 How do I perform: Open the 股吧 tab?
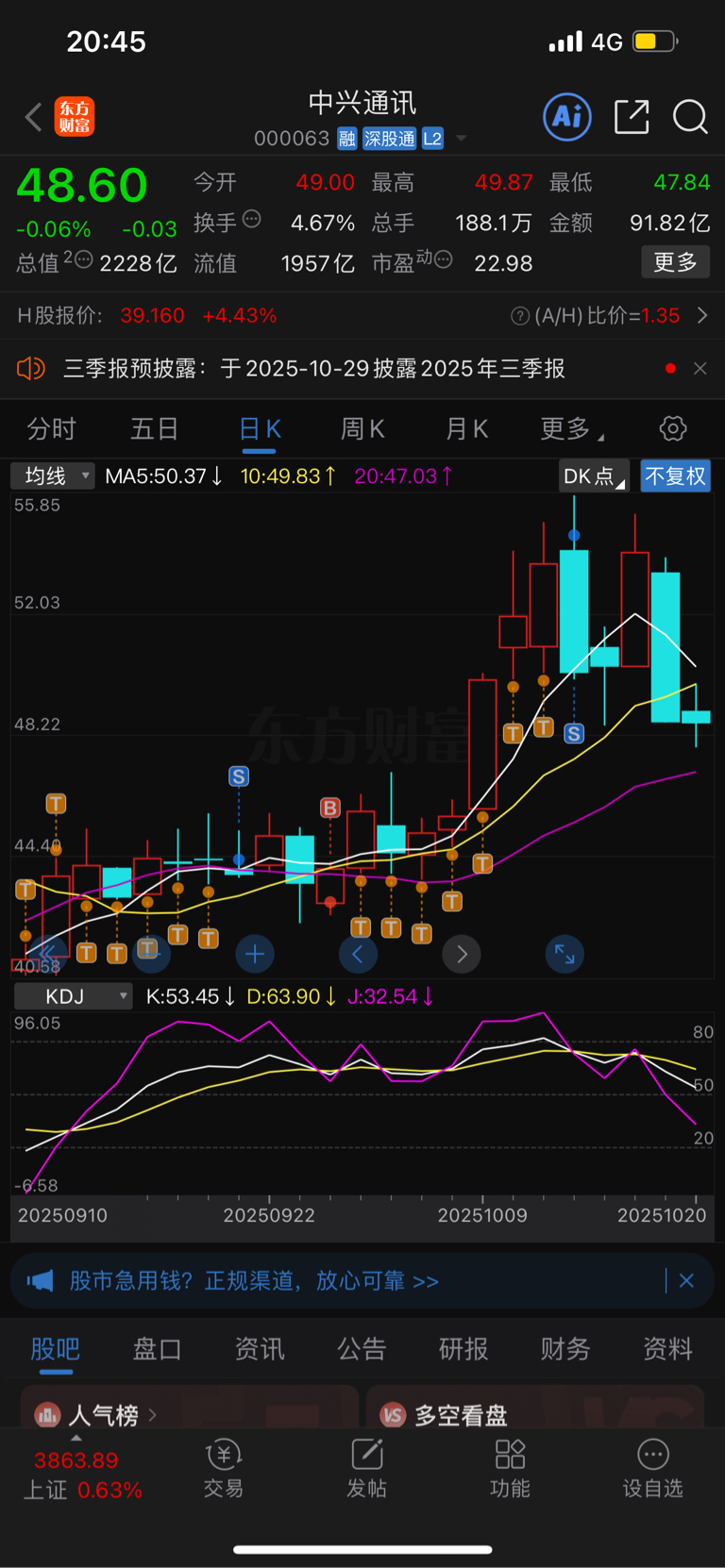(x=56, y=1349)
